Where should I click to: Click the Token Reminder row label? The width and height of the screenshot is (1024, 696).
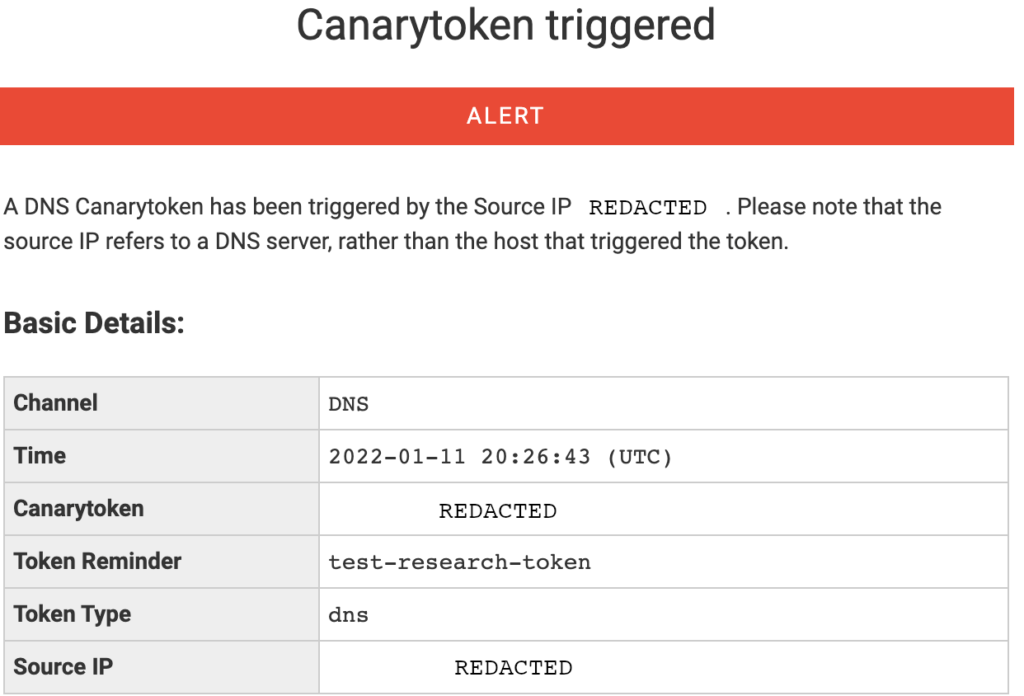pyautogui.click(x=98, y=561)
